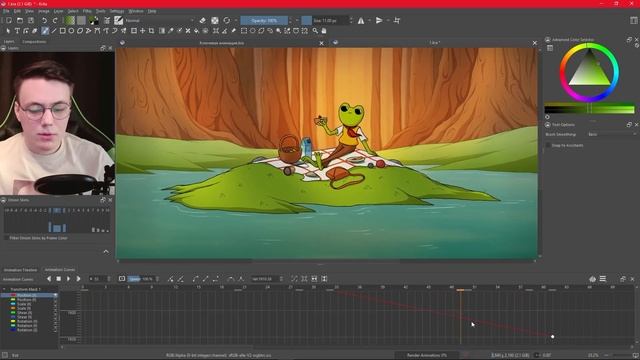Select the Freehand Brush tool
640x360 pixels.
point(45,31)
